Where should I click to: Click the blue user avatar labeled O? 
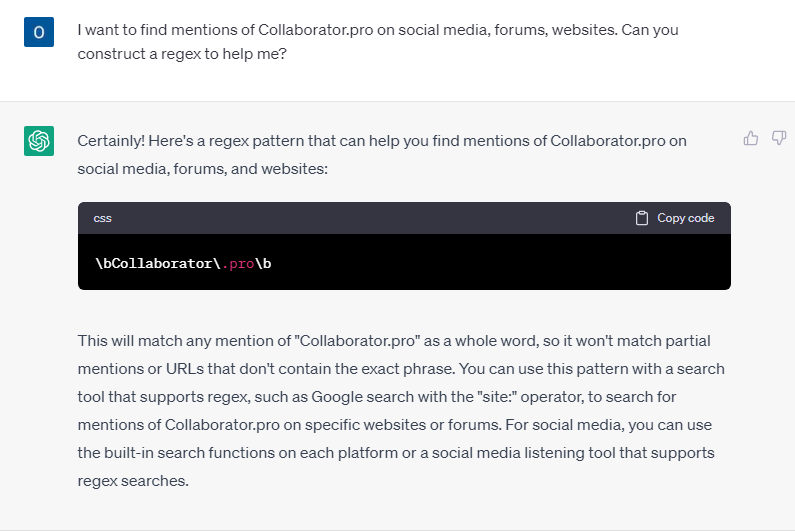pos(38,31)
